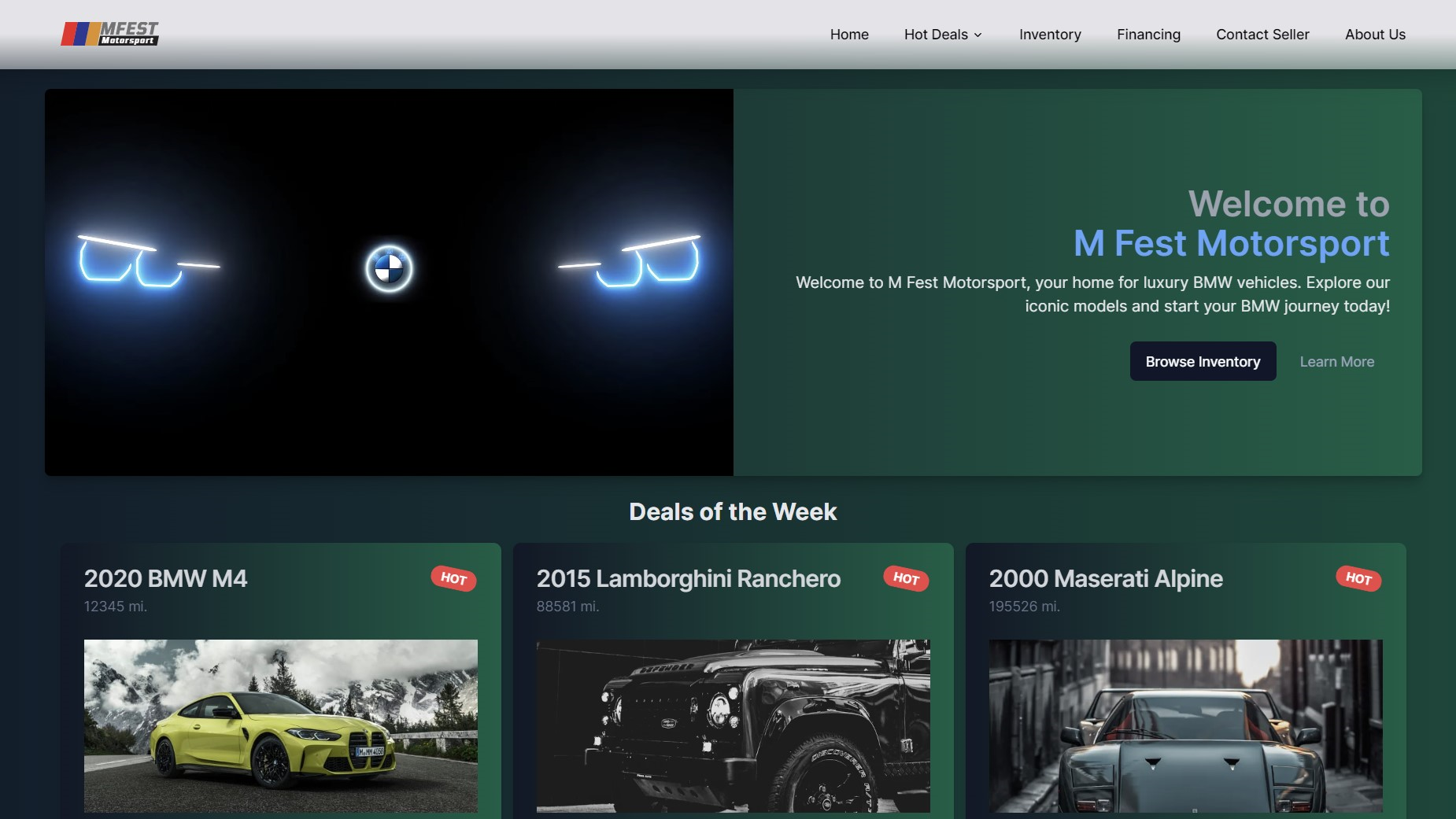The image size is (1456, 819).
Task: Click the M Fest Motorsport hero heading
Action: tap(1232, 243)
